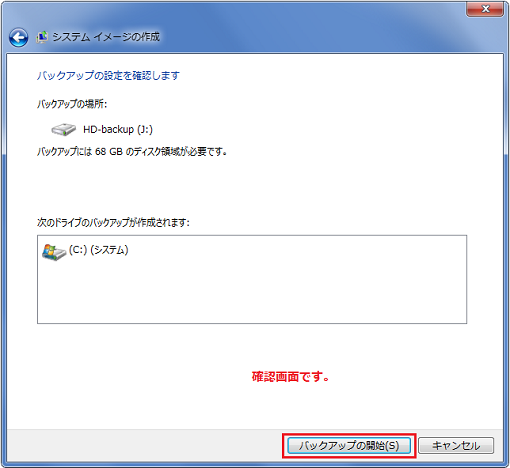Click the gray footer bar left of the buttons
Screen dimensions: 510x468
pos(143,446)
